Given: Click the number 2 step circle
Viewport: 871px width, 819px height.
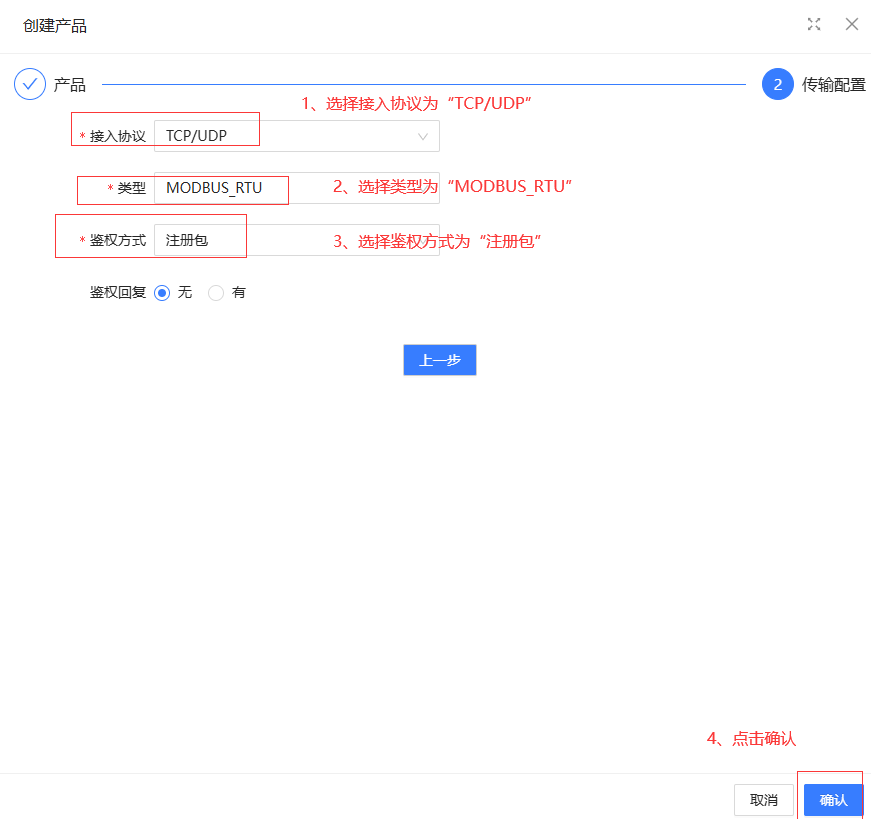Looking at the screenshot, I should click(x=777, y=85).
